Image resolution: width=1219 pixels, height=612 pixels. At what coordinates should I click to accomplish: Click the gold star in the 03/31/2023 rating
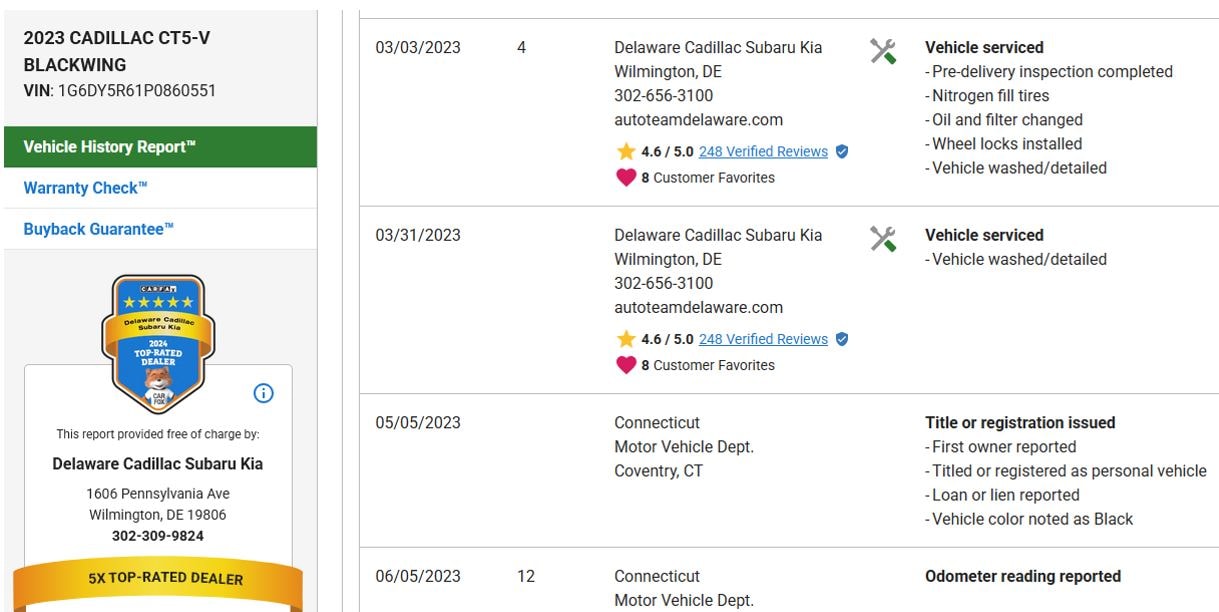pos(626,339)
